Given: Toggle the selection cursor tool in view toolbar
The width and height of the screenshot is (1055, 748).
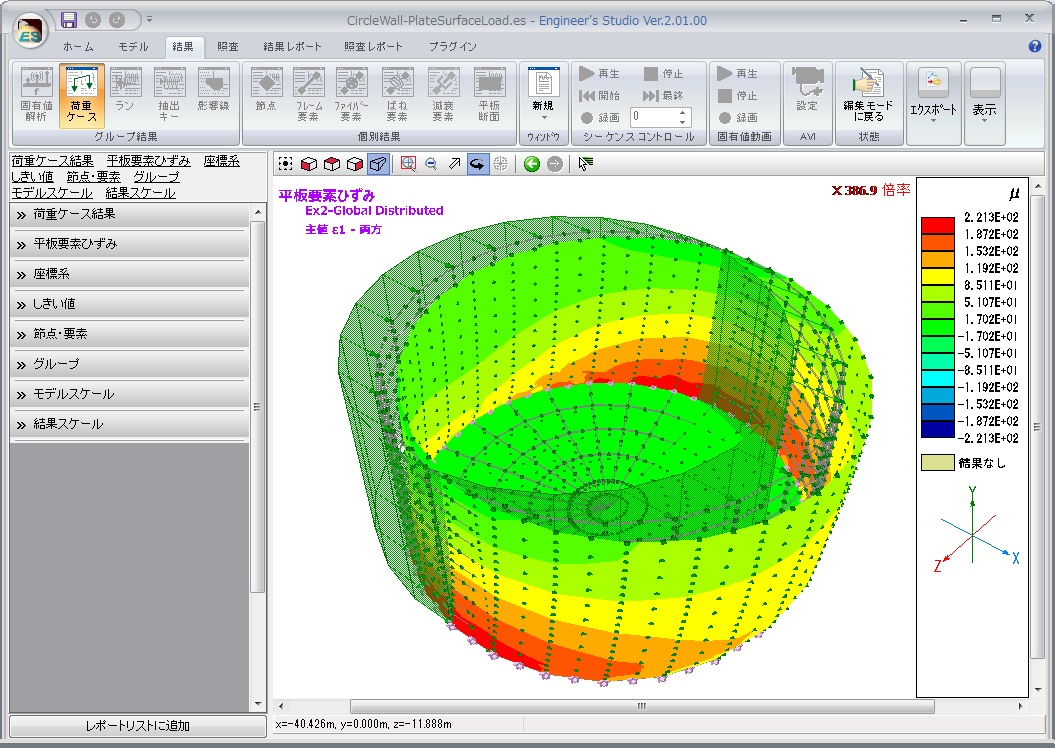Looking at the screenshot, I should (585, 164).
